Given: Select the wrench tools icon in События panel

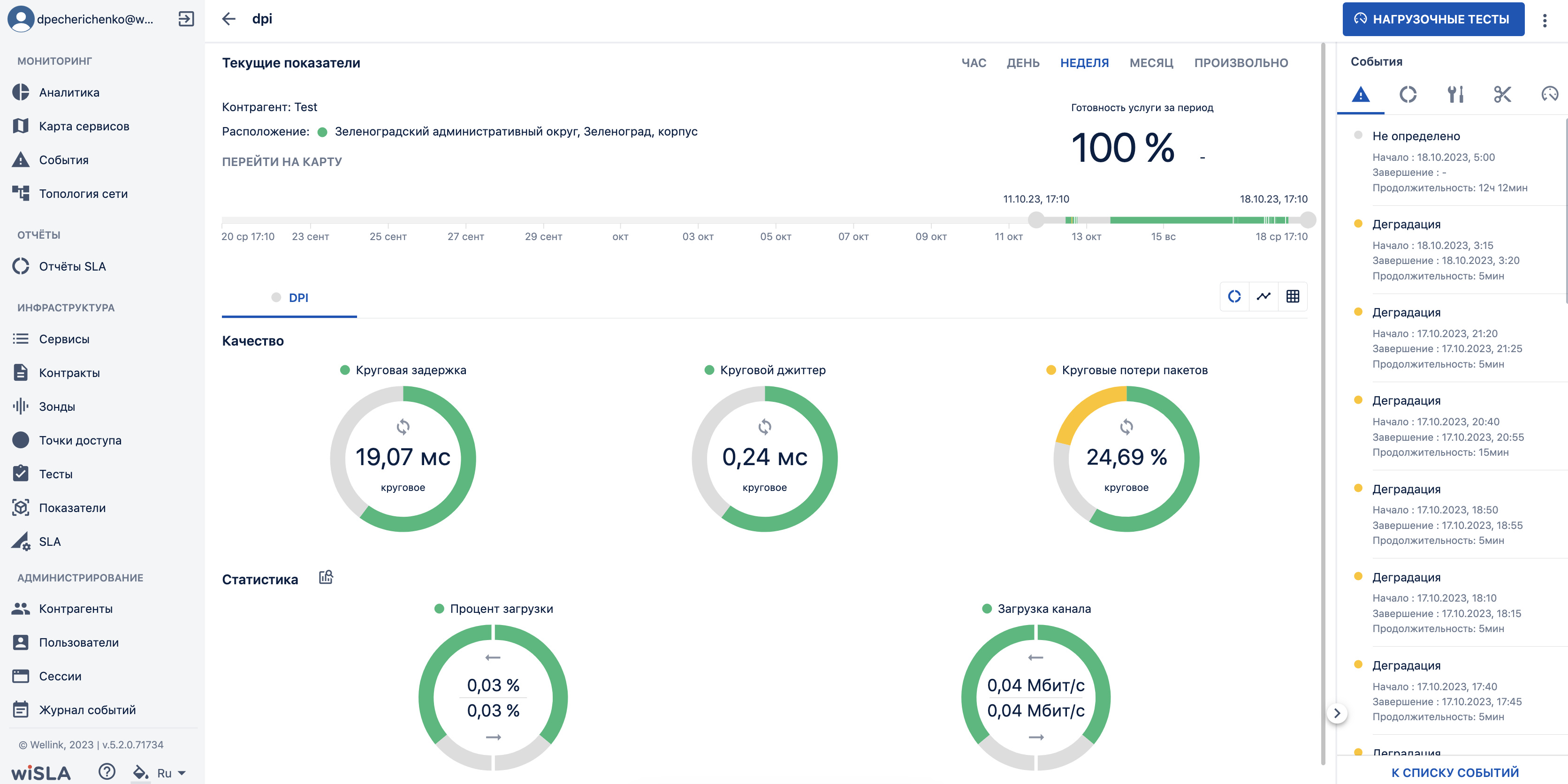Looking at the screenshot, I should click(1455, 94).
